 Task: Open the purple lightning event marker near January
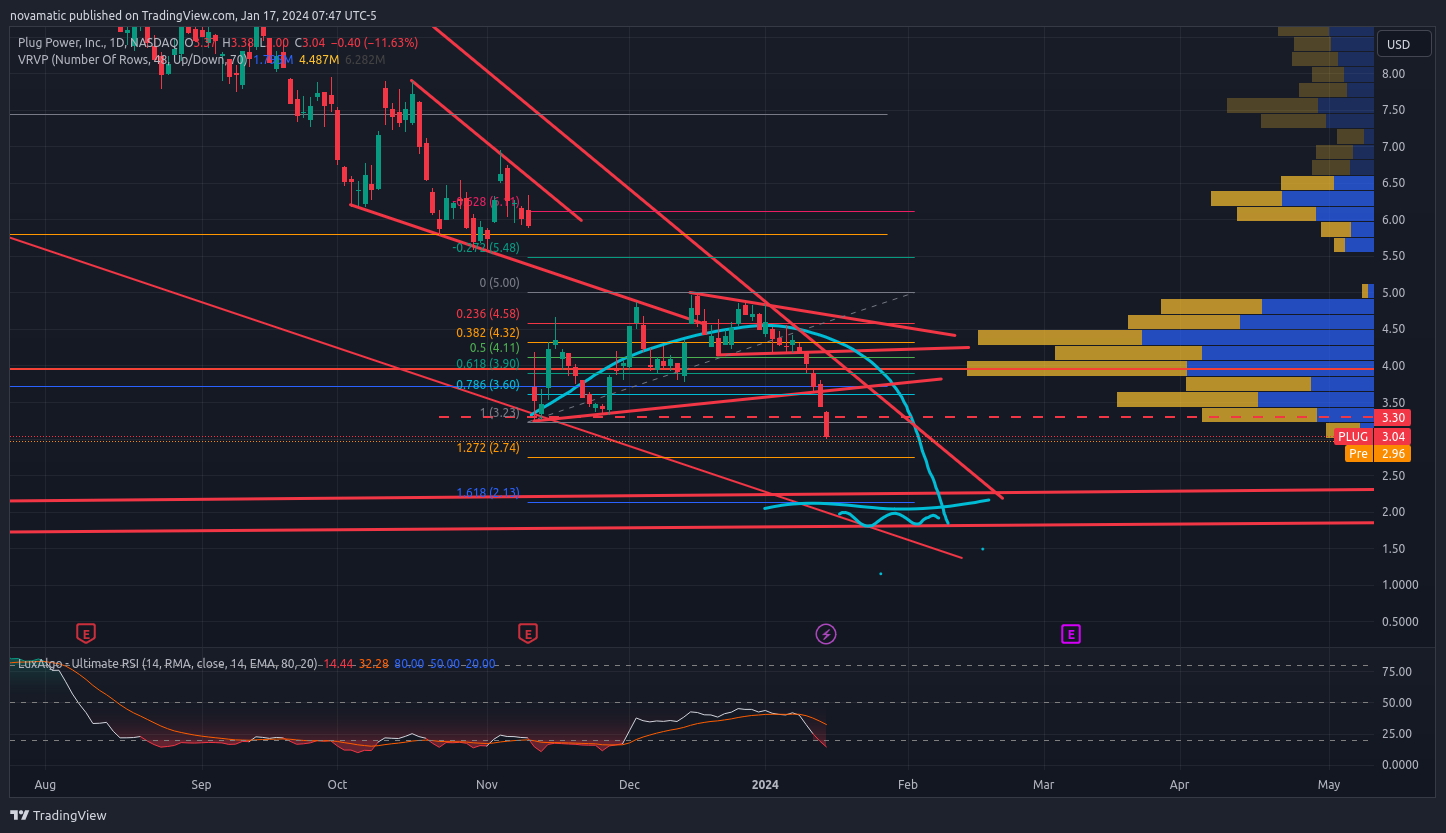pyautogui.click(x=826, y=633)
